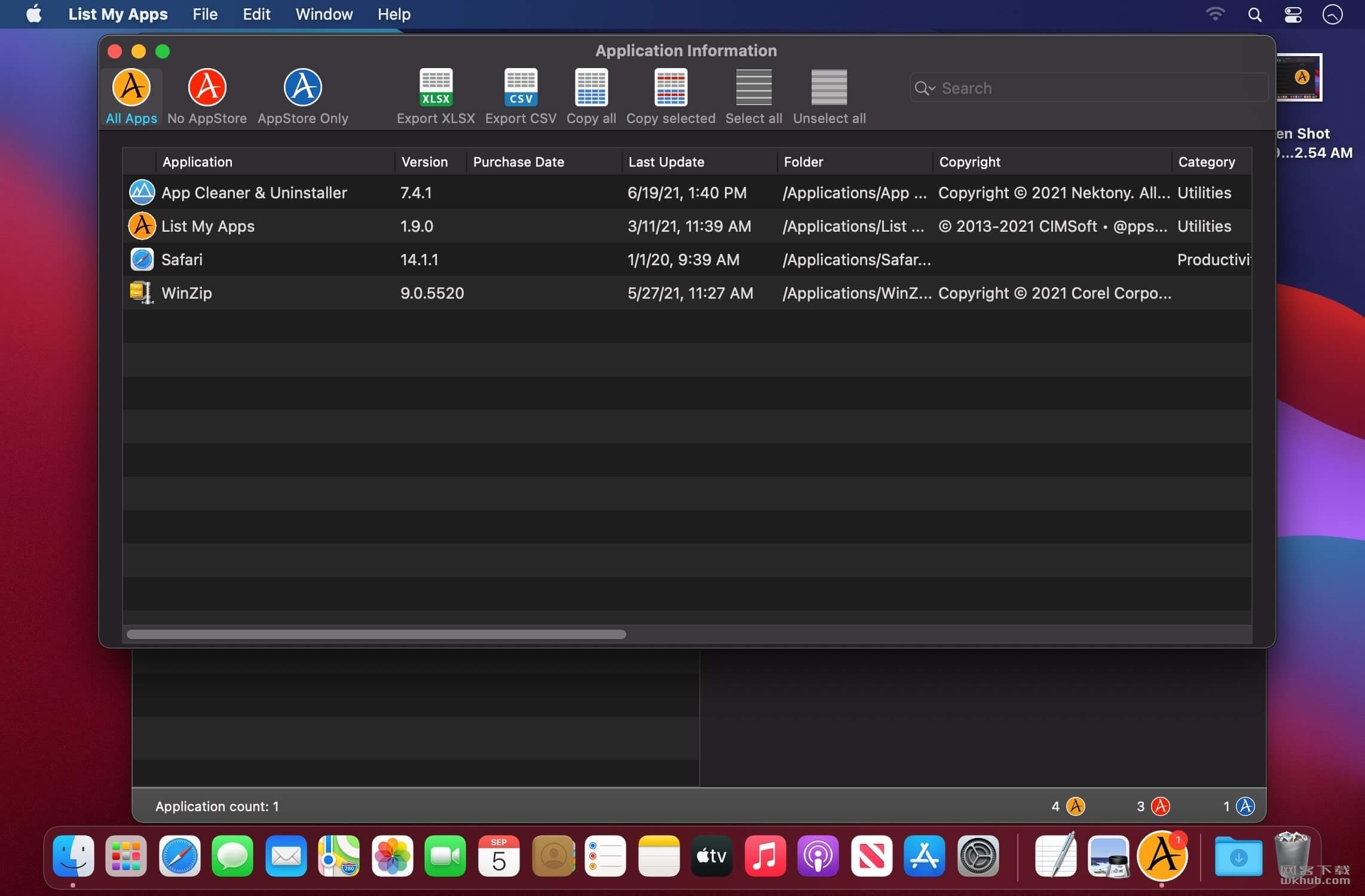Screen dimensions: 1365x896
Task: Sort by the Version column header
Action: (430, 162)
